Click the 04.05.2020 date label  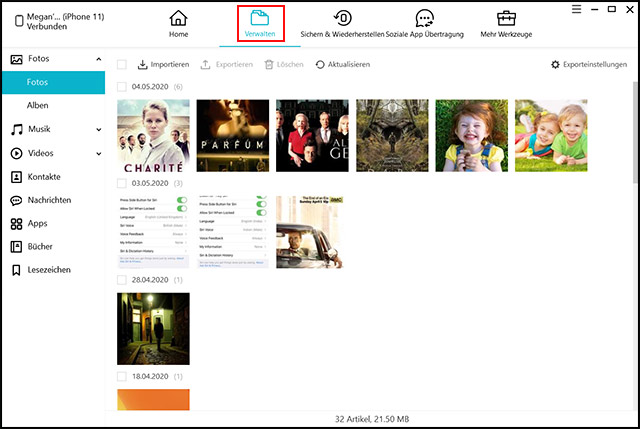[x=150, y=87]
